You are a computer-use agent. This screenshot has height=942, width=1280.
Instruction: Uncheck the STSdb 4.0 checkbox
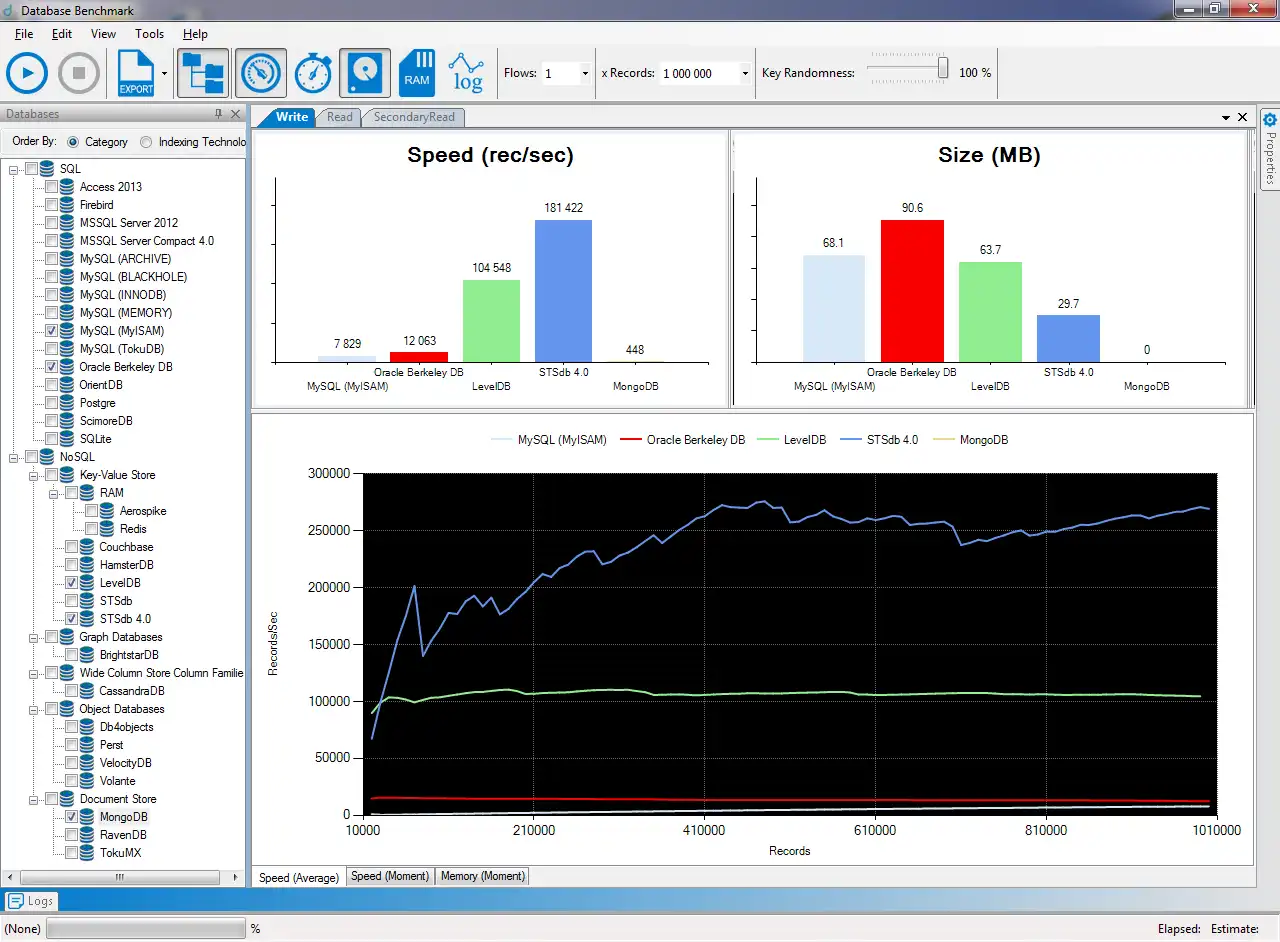(71, 619)
